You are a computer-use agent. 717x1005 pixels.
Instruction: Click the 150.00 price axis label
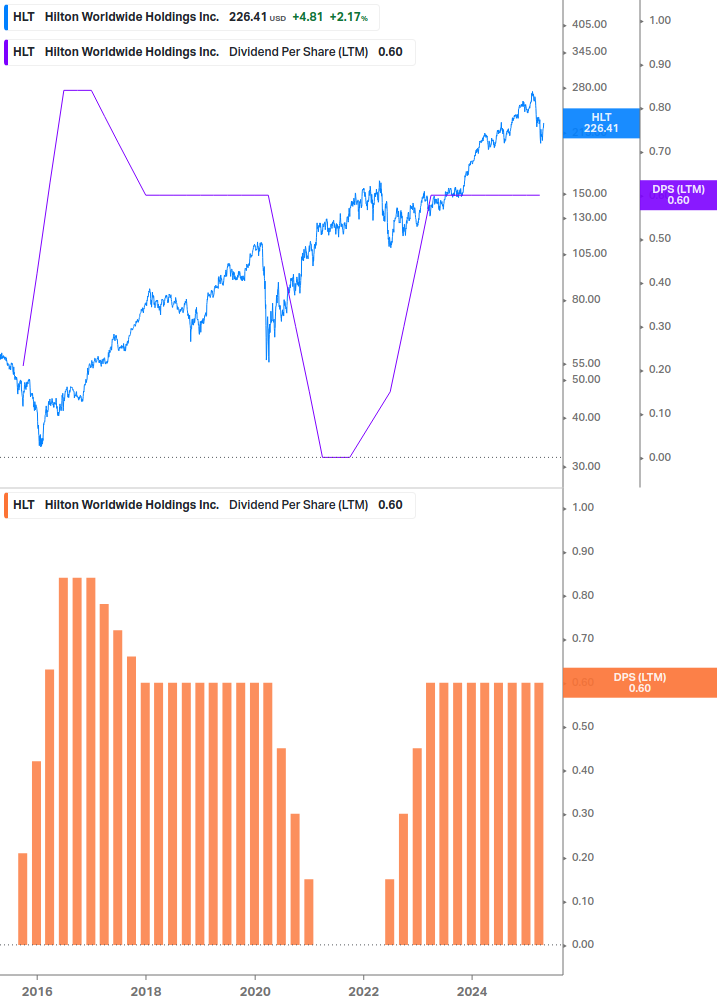589,193
